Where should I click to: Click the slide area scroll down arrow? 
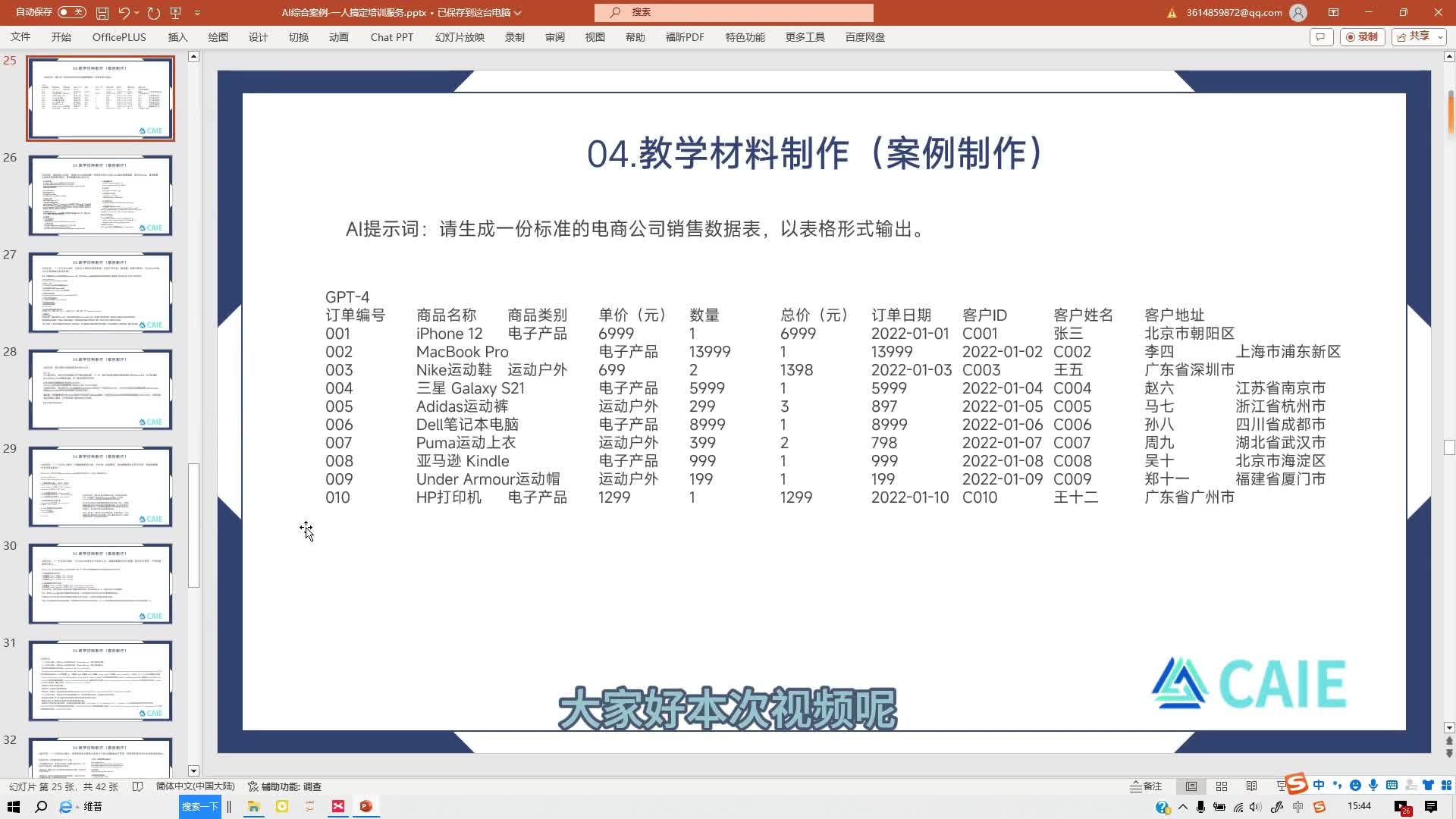(1449, 728)
